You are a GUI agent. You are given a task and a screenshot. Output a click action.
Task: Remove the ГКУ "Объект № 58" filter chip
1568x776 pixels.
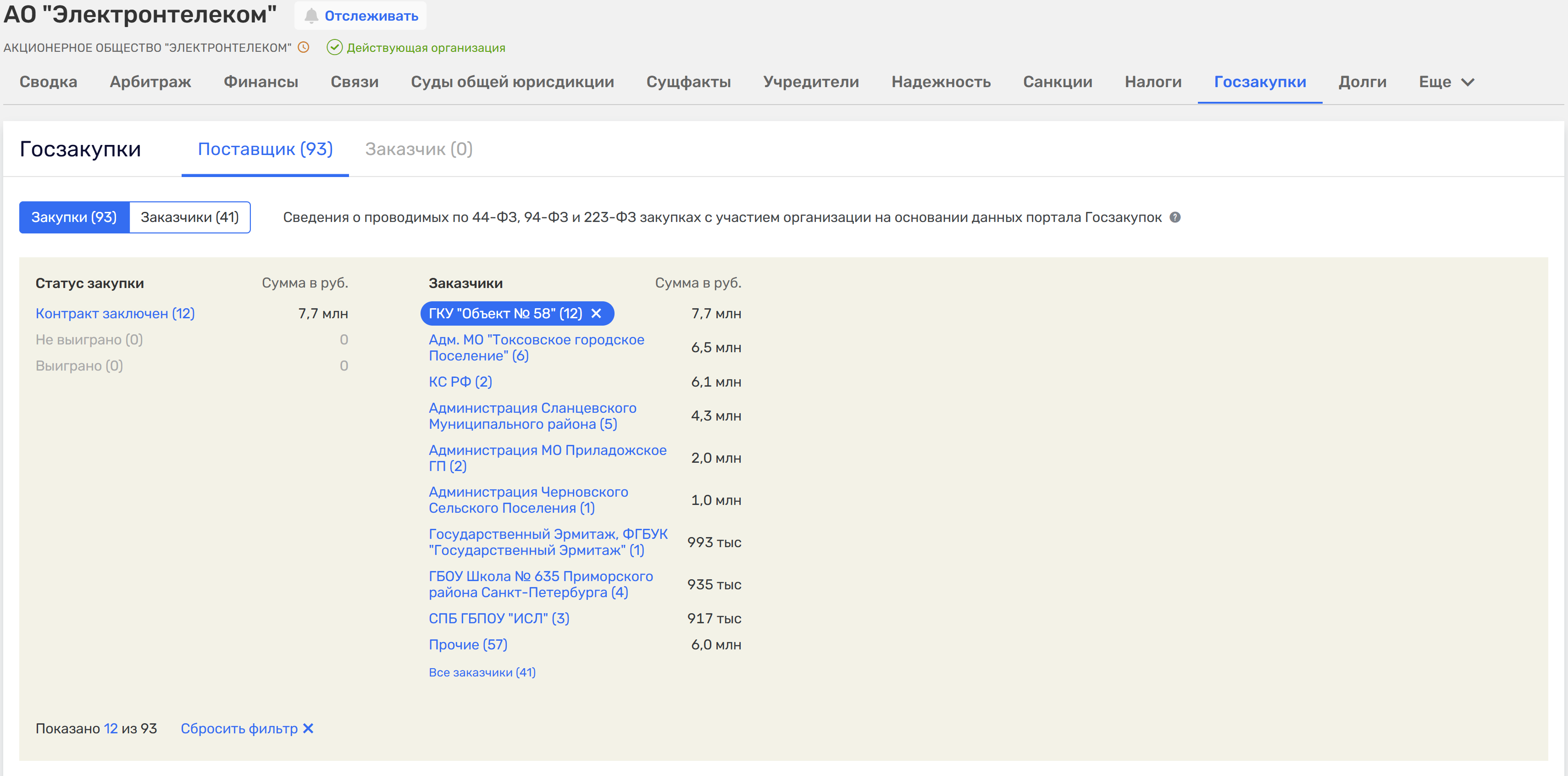[597, 313]
